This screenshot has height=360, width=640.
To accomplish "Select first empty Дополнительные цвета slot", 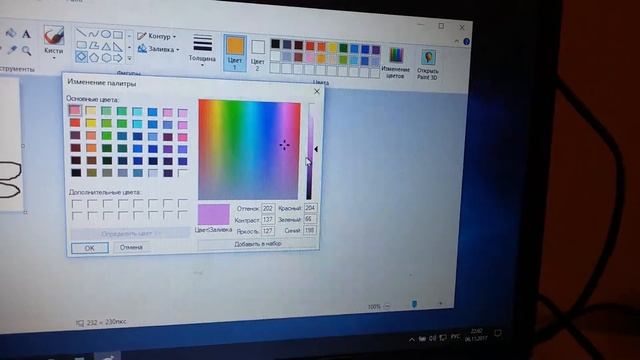I will pyautogui.click(x=77, y=204).
